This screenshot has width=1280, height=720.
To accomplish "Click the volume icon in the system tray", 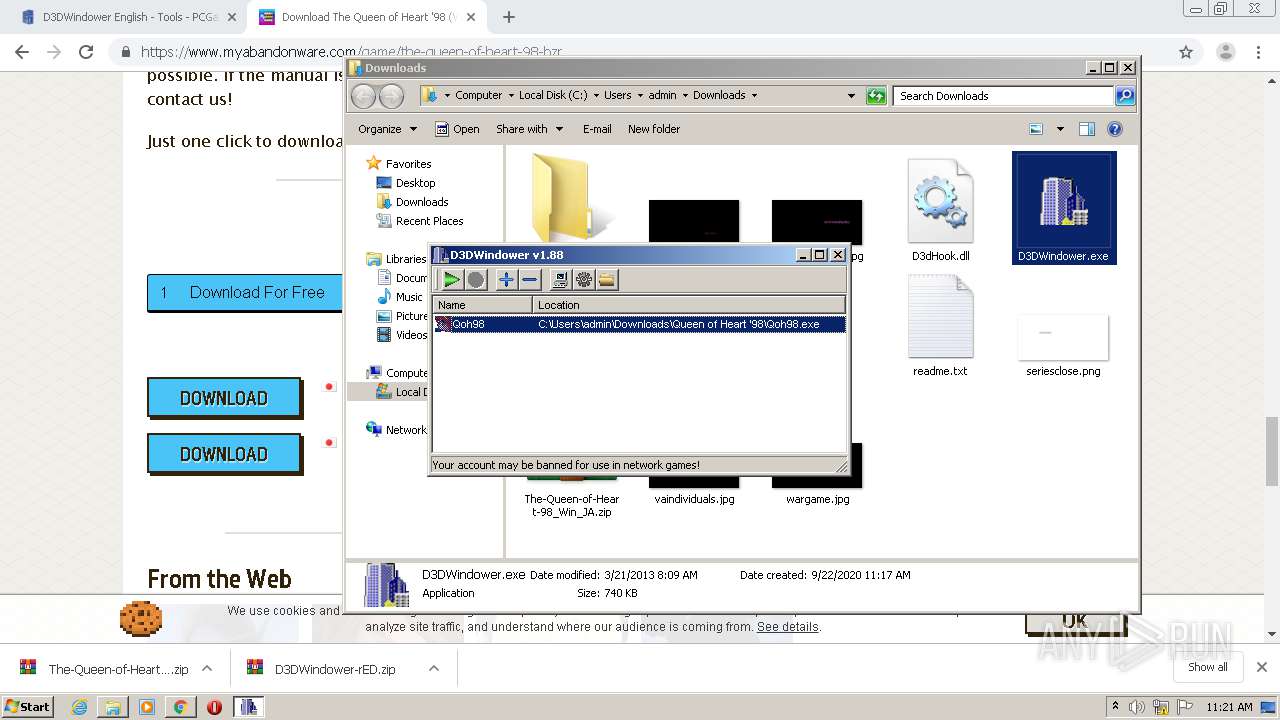I will [1137, 707].
